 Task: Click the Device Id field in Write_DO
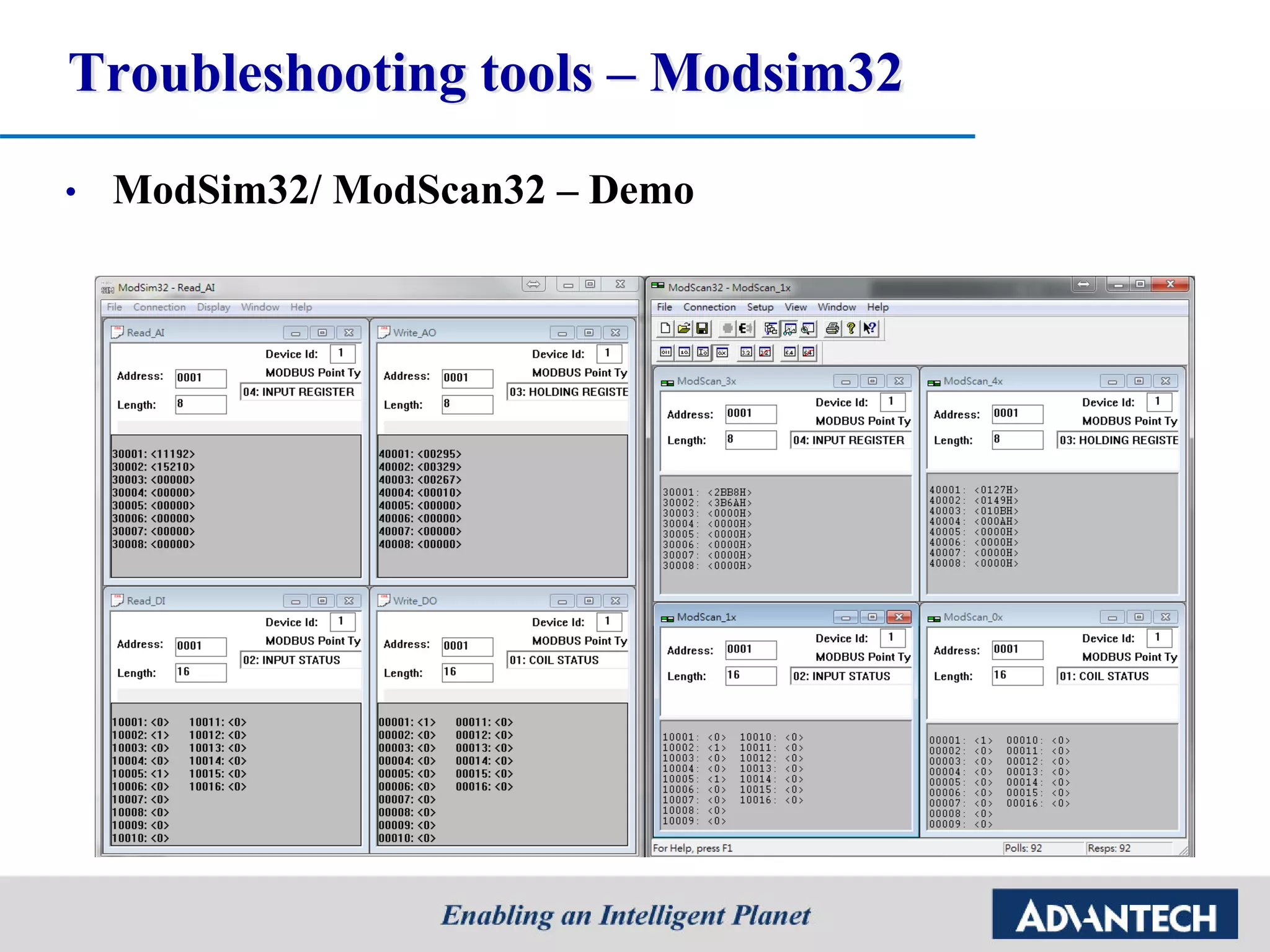tap(609, 621)
